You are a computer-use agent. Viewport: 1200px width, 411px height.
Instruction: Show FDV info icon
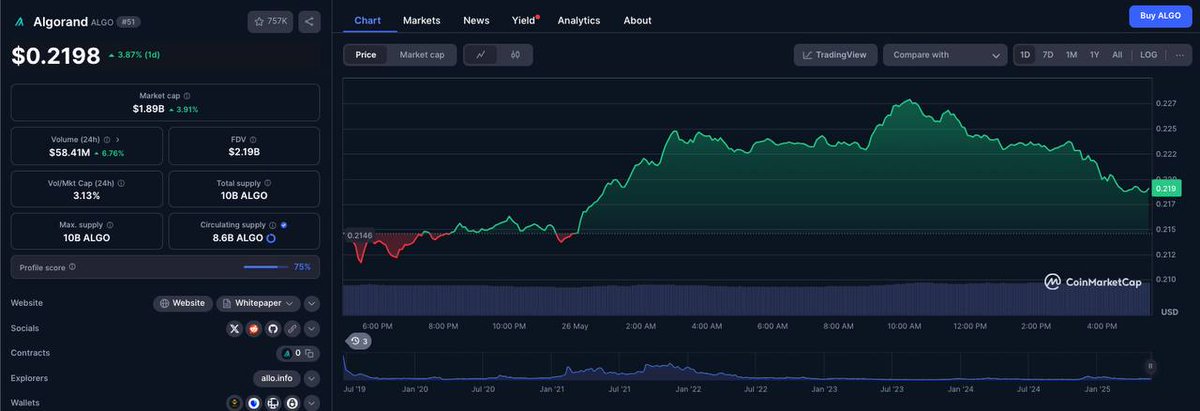253,140
